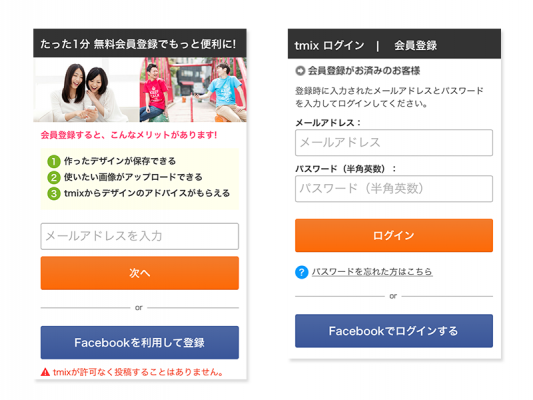This screenshot has height=400, width=533.
Task: Click the red warning triangle icon
Action: [45, 372]
